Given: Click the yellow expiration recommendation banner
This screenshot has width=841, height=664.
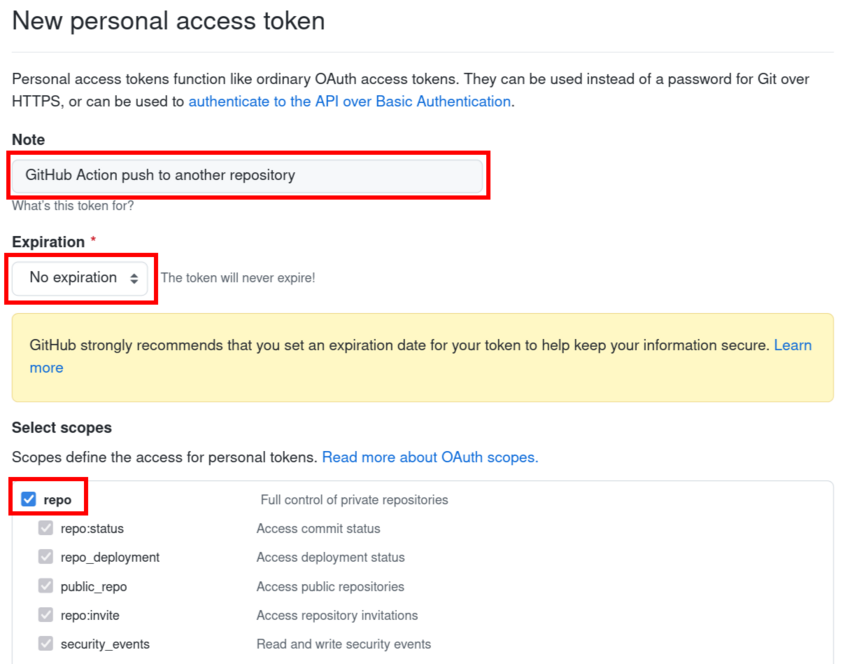Looking at the screenshot, I should (x=423, y=358).
